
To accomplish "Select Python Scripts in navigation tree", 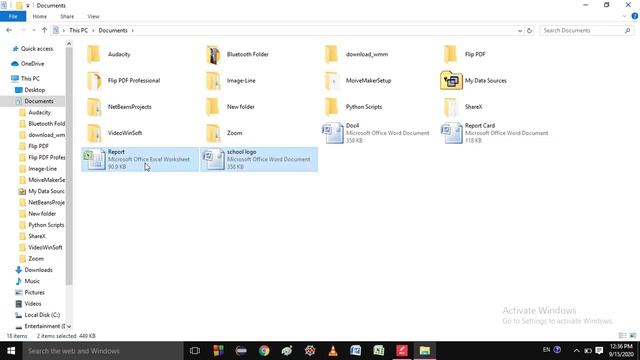I will [46, 225].
